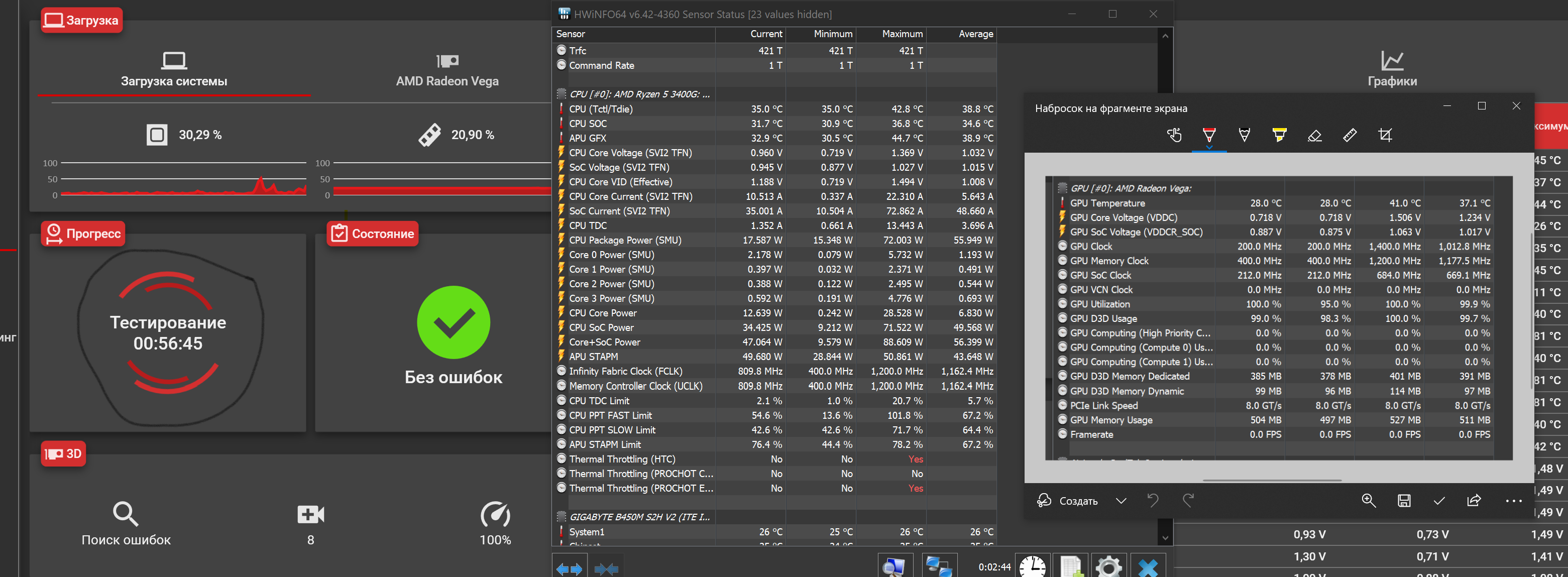
Task: Select the eraser tool
Action: click(x=1314, y=135)
